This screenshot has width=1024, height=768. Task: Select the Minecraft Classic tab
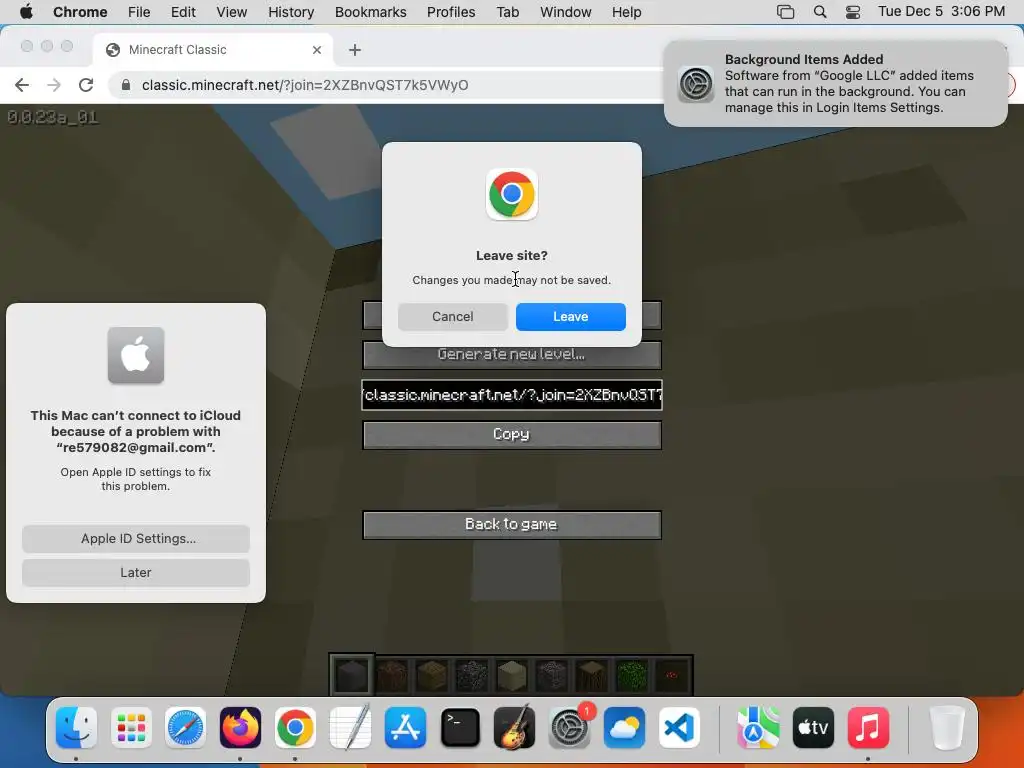point(213,50)
